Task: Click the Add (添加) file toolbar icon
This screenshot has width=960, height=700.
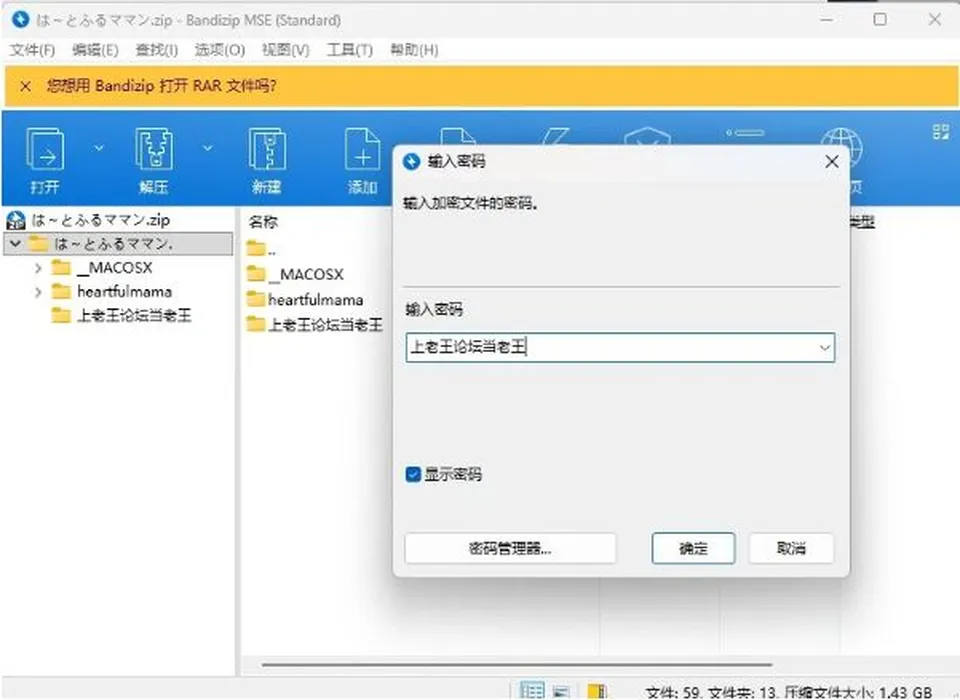Action: point(362,149)
